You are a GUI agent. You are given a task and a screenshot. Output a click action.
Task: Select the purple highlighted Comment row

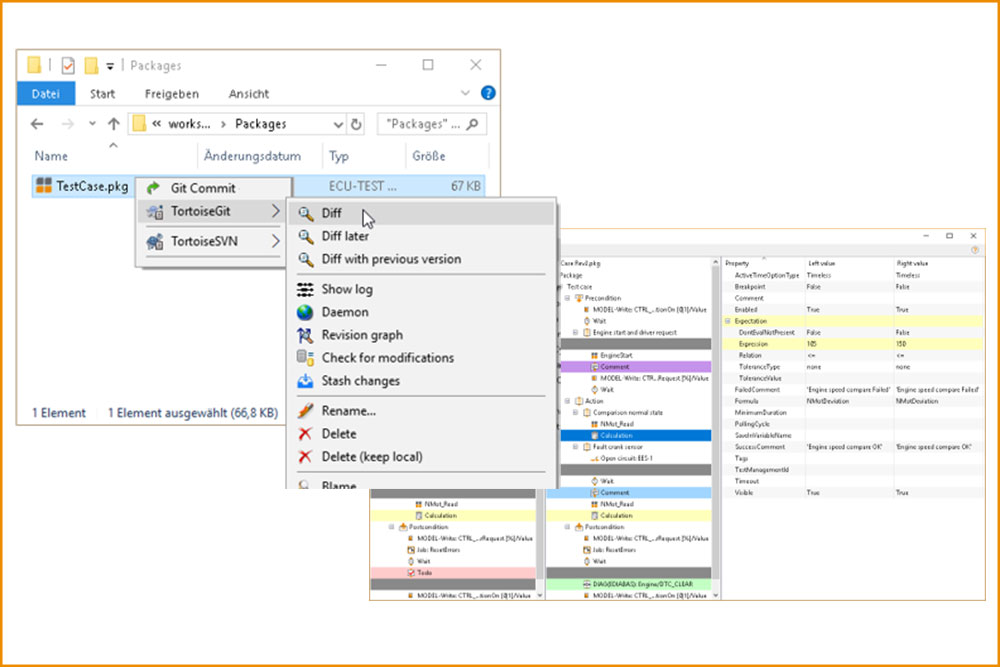[x=614, y=367]
